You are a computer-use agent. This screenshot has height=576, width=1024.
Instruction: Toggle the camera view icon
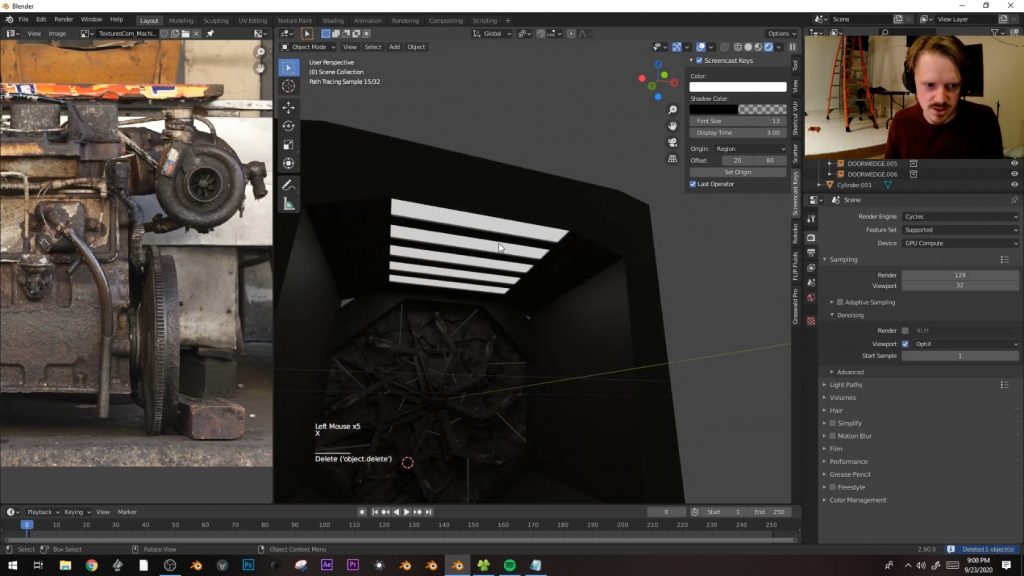pyautogui.click(x=672, y=142)
